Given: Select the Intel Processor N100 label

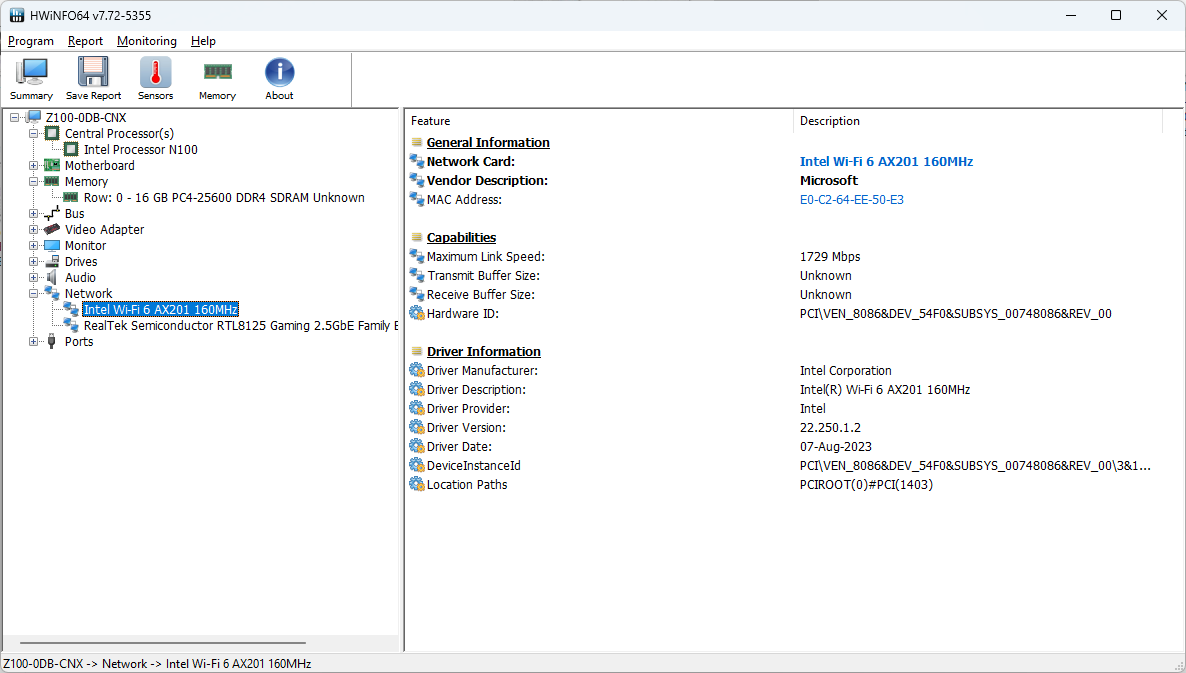Looking at the screenshot, I should tap(141, 150).
